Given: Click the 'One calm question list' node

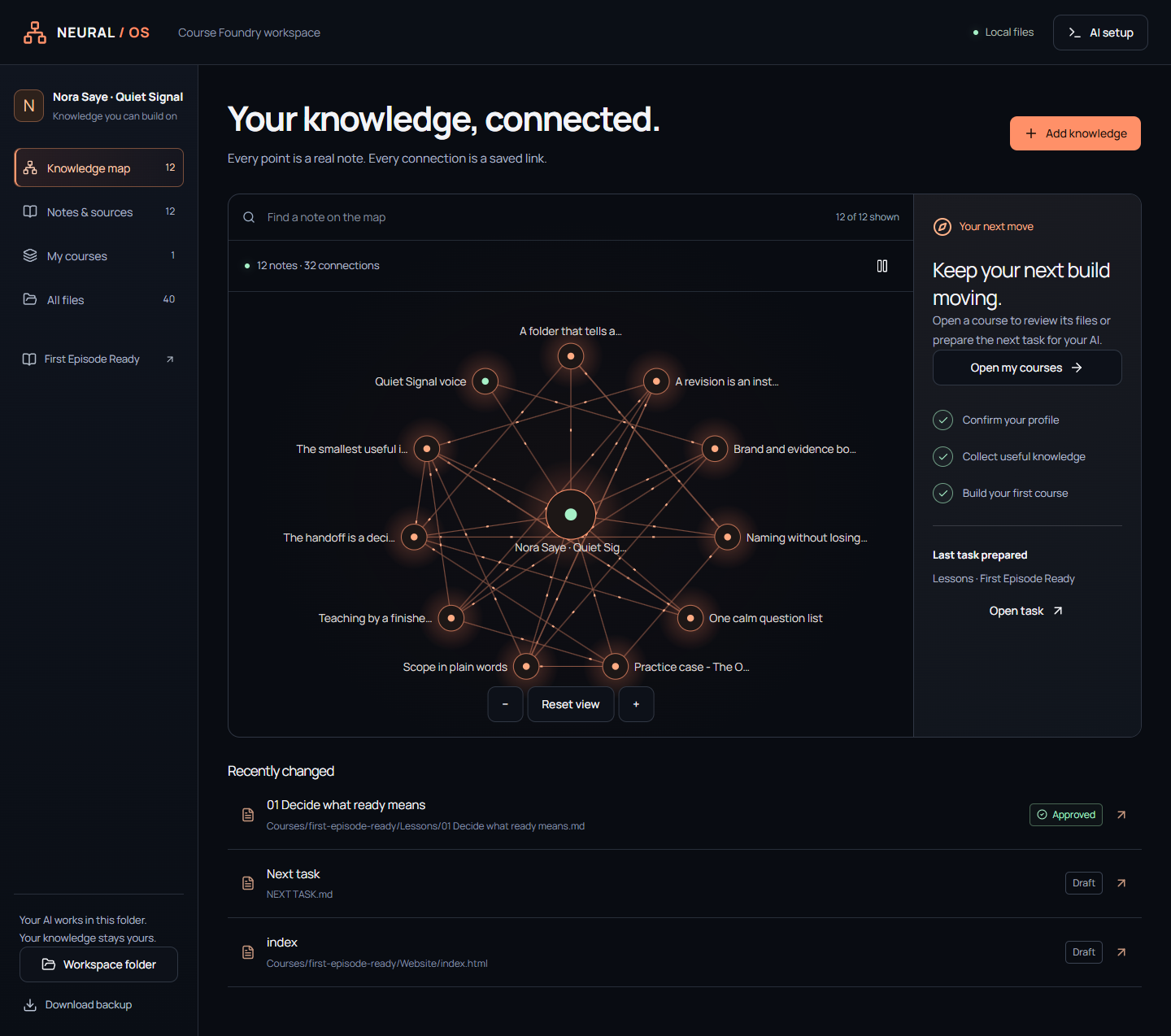Looking at the screenshot, I should click(x=690, y=618).
